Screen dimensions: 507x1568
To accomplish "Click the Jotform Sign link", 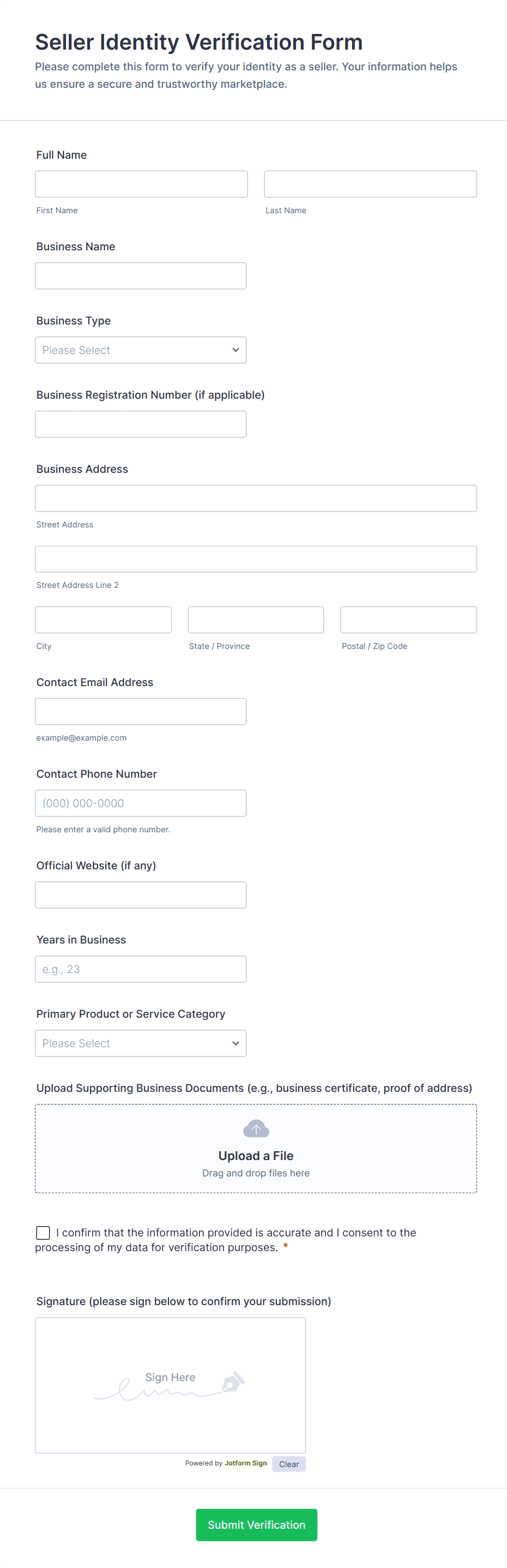I will (245, 1463).
